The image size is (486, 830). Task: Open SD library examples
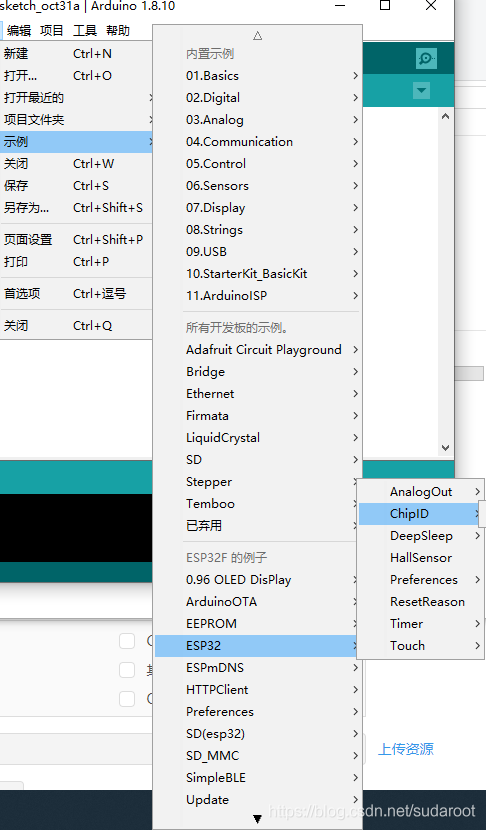point(258,460)
